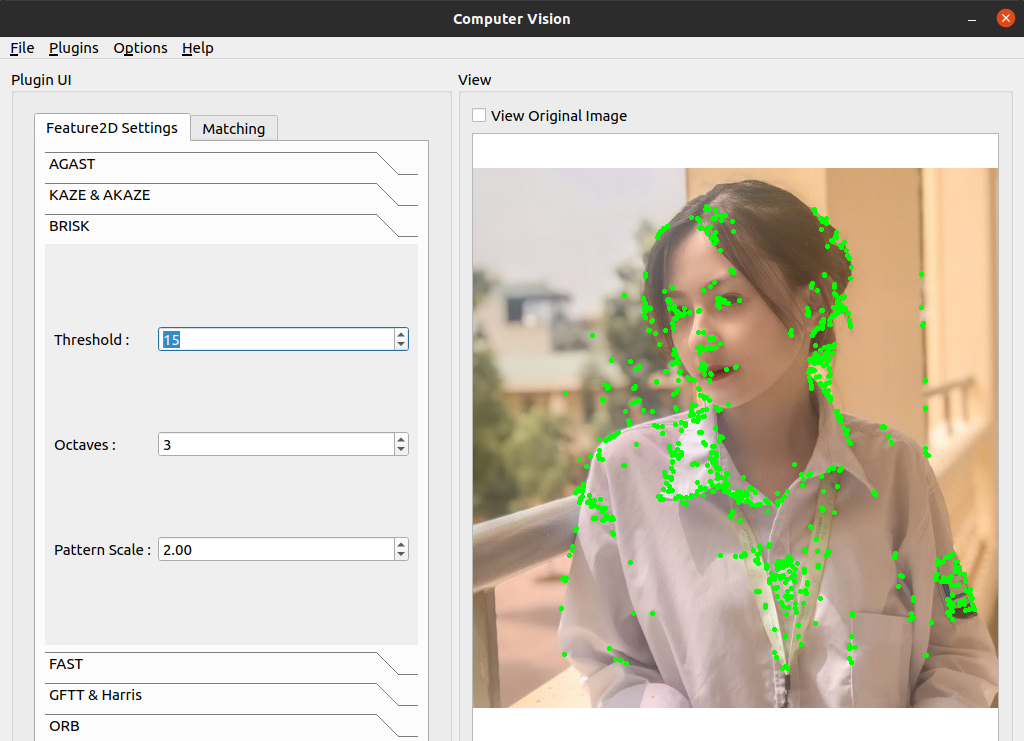Open the File menu
The height and width of the screenshot is (741, 1024).
click(22, 48)
